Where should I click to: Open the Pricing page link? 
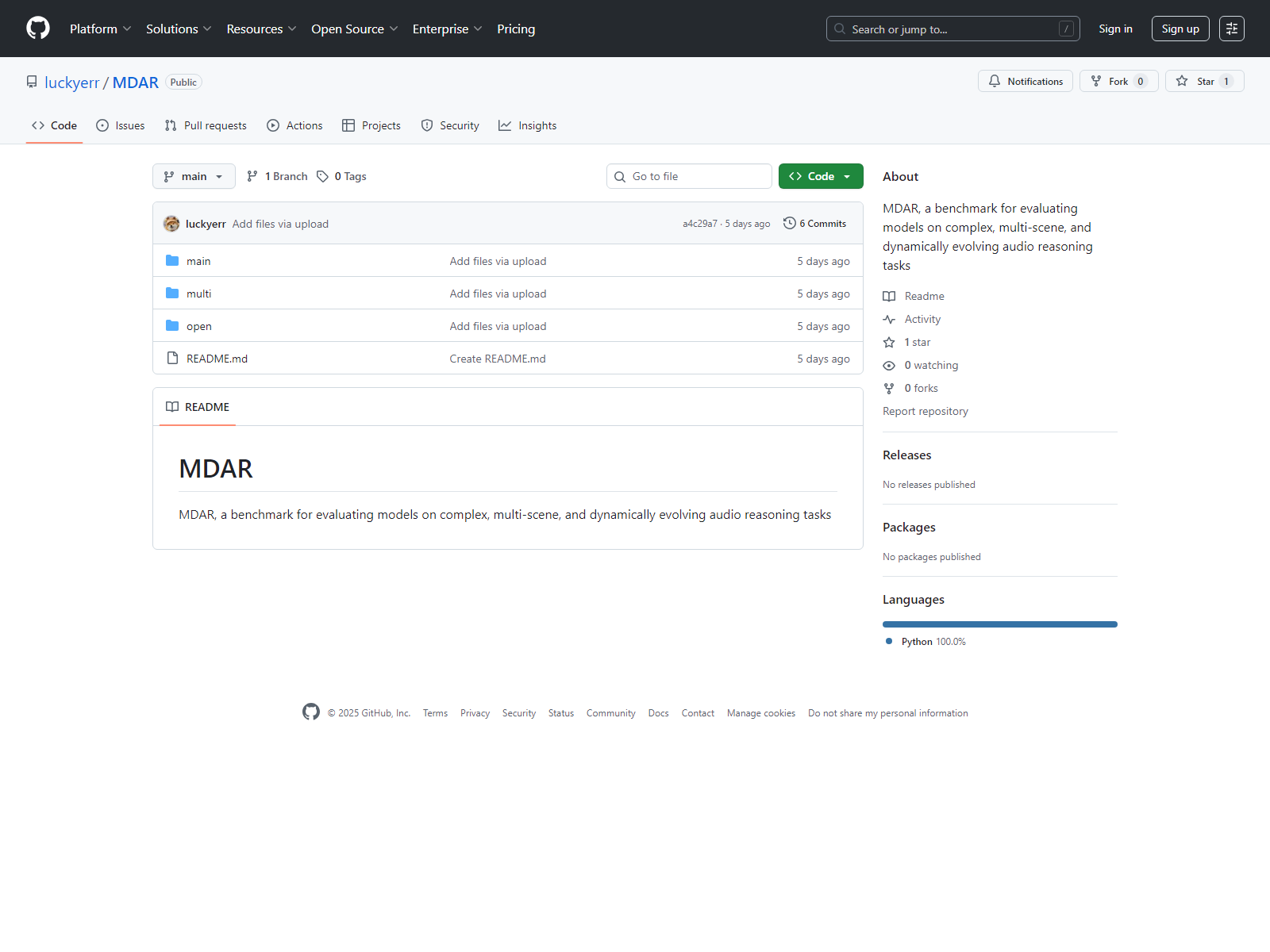(516, 29)
